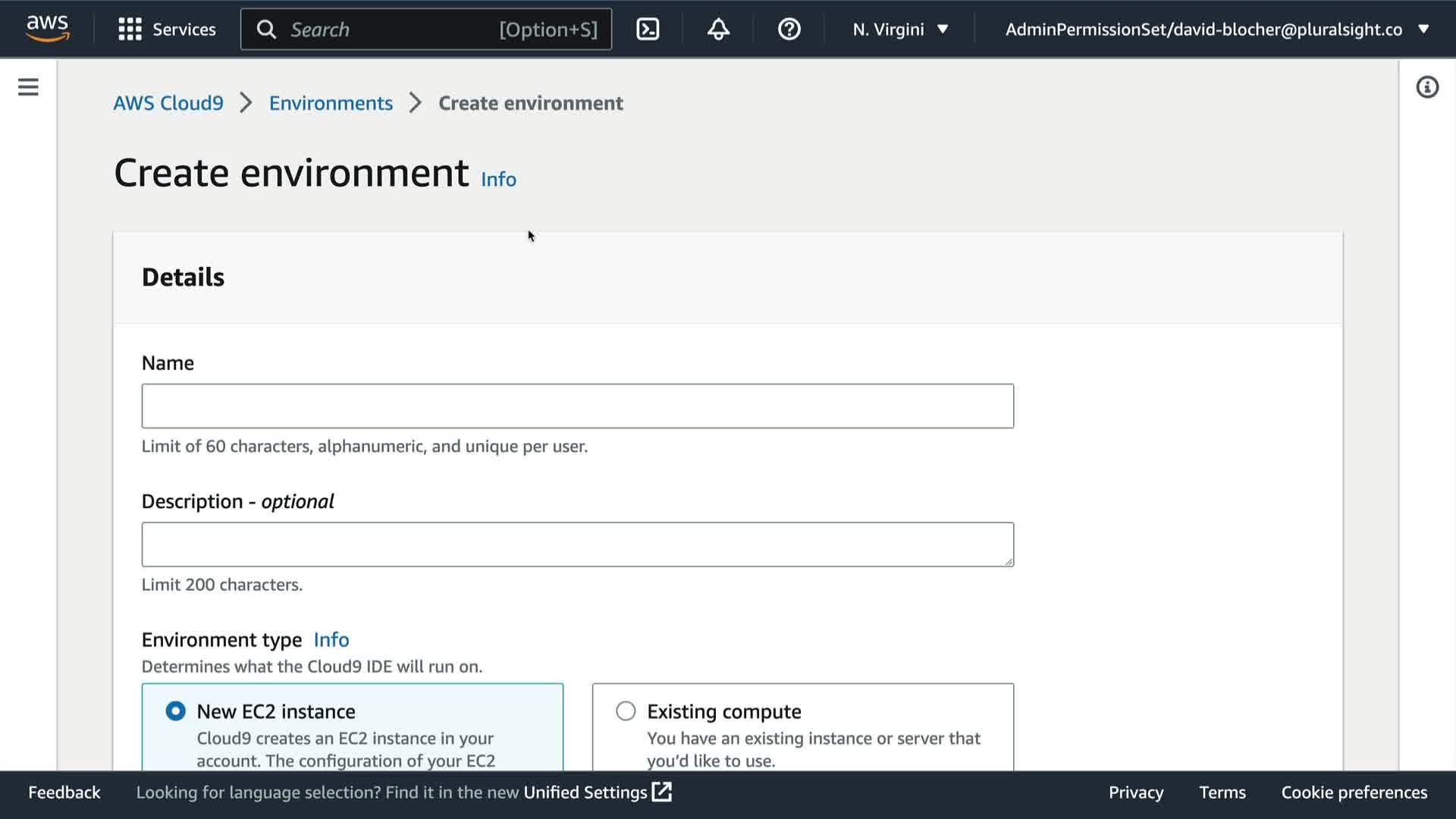Open the info panel circle icon

pyautogui.click(x=1426, y=87)
